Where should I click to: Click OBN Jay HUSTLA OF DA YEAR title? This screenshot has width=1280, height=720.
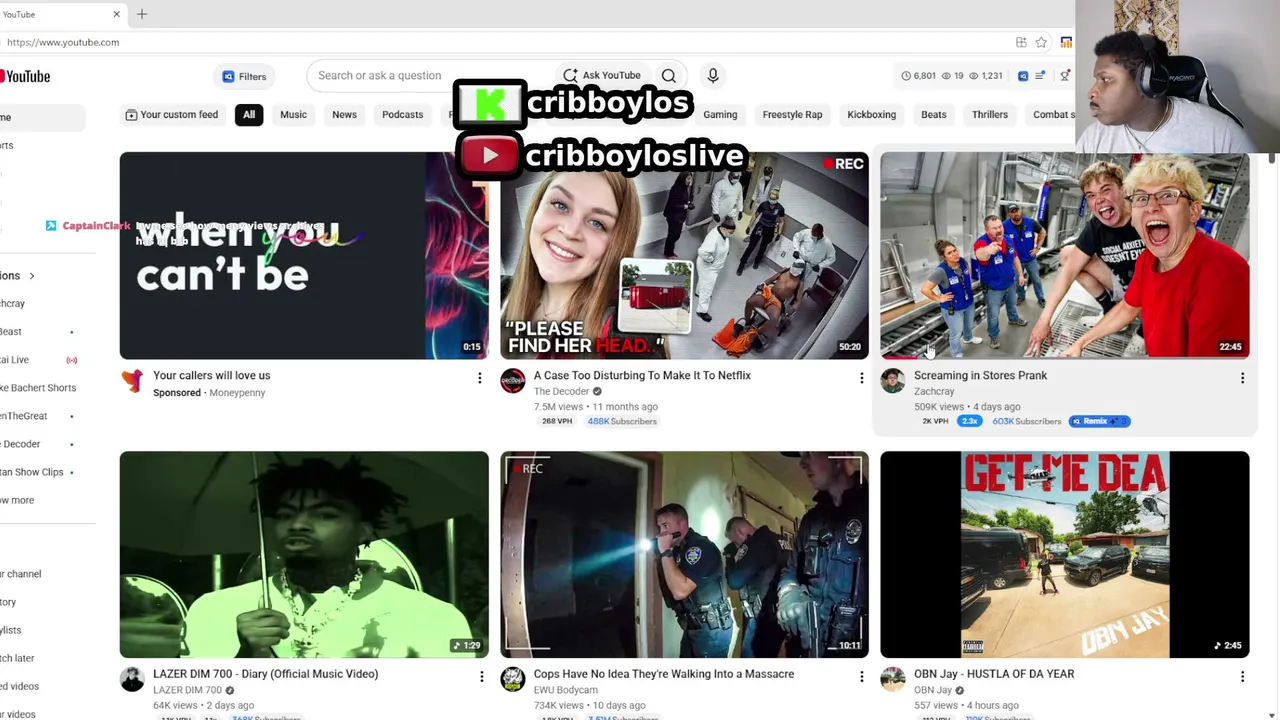click(x=994, y=674)
